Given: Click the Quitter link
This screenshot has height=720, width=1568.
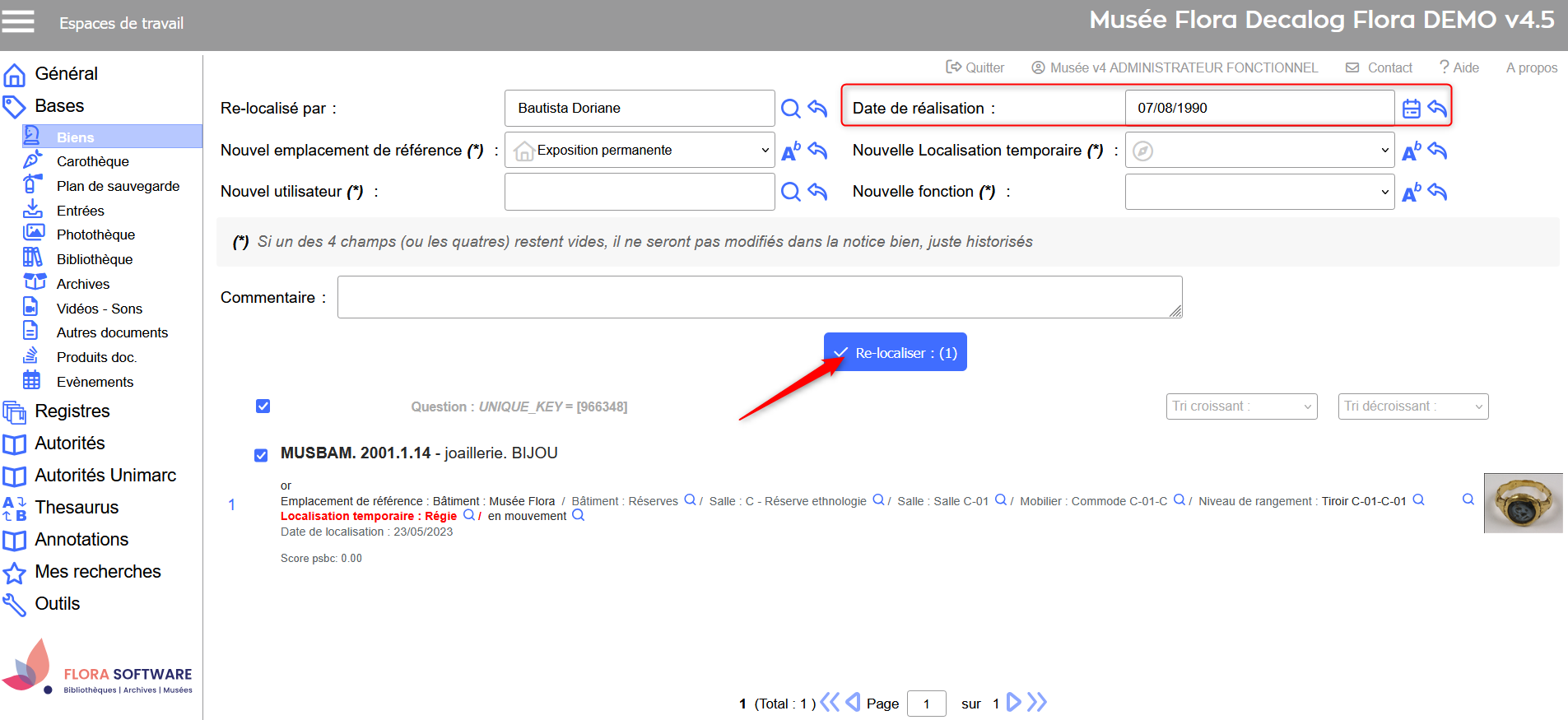Looking at the screenshot, I should 975,67.
